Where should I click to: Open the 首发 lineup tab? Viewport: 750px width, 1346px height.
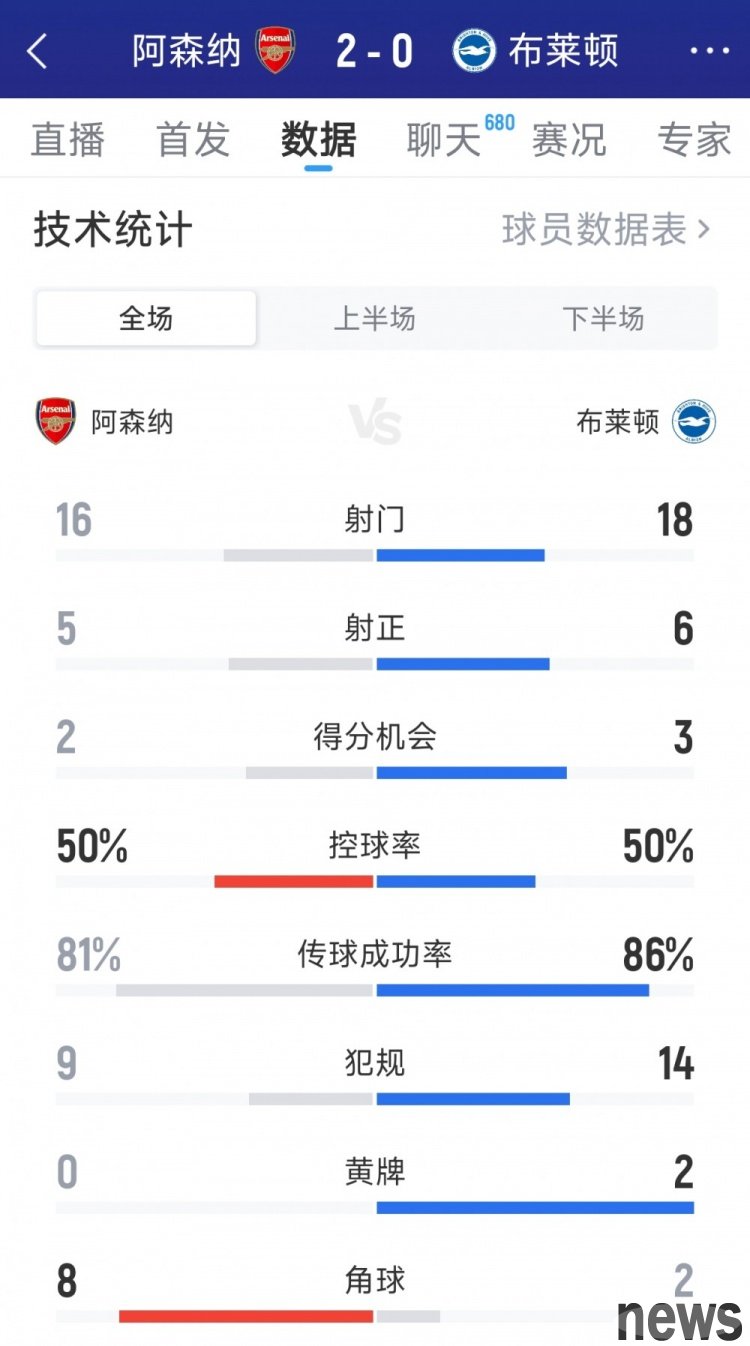pyautogui.click(x=193, y=140)
